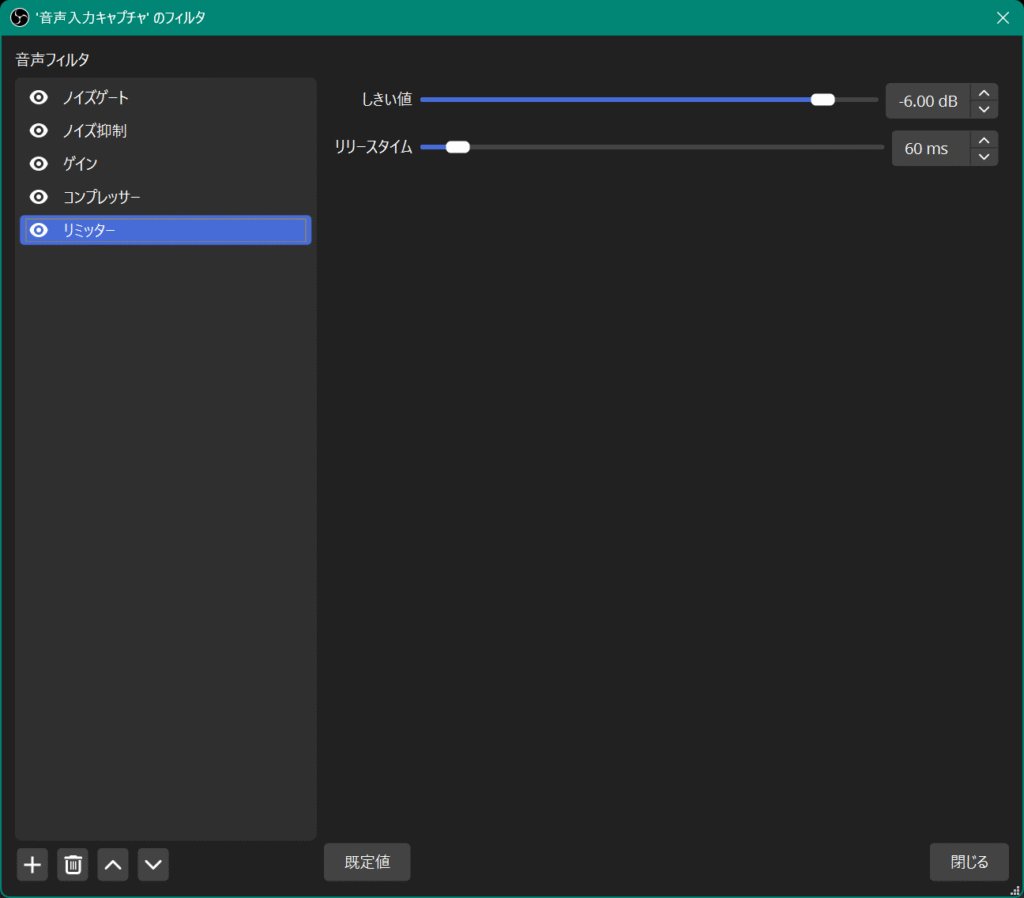Click the リリースタイム label
This screenshot has height=898, width=1024.
374,147
